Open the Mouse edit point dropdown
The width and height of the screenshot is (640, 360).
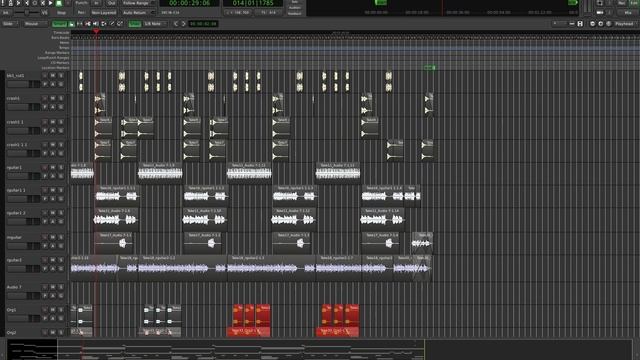coord(35,24)
